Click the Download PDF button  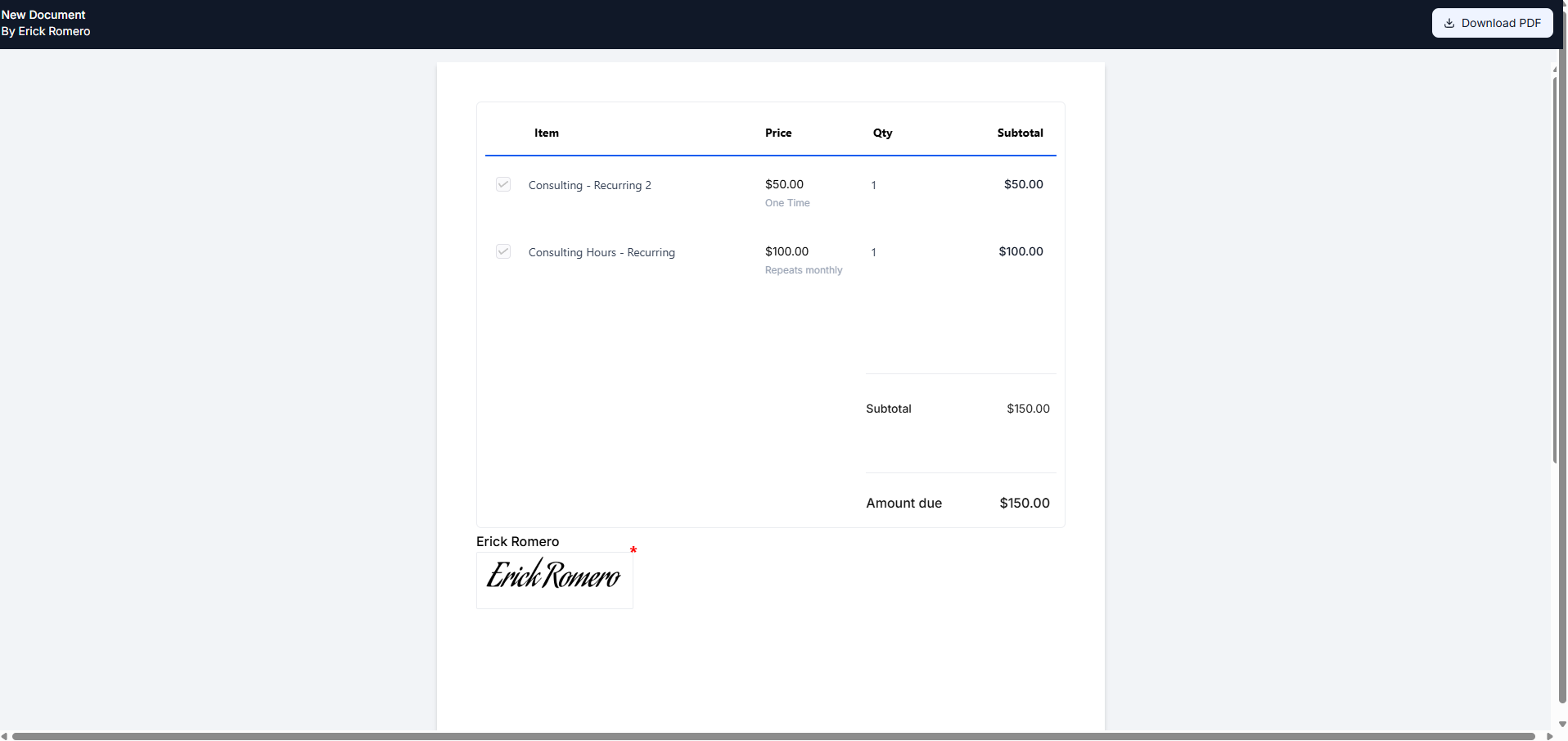click(1492, 23)
